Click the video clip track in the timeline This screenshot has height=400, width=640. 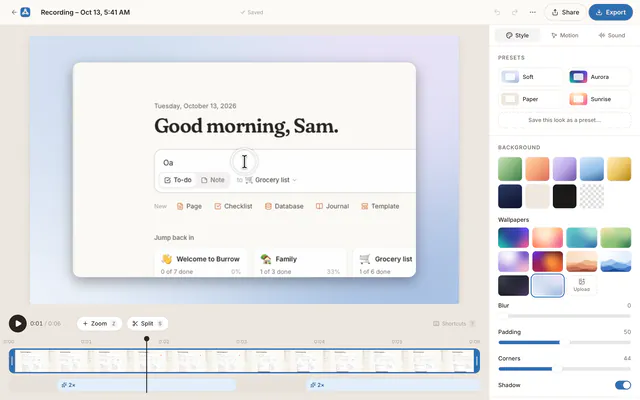[x=244, y=361]
